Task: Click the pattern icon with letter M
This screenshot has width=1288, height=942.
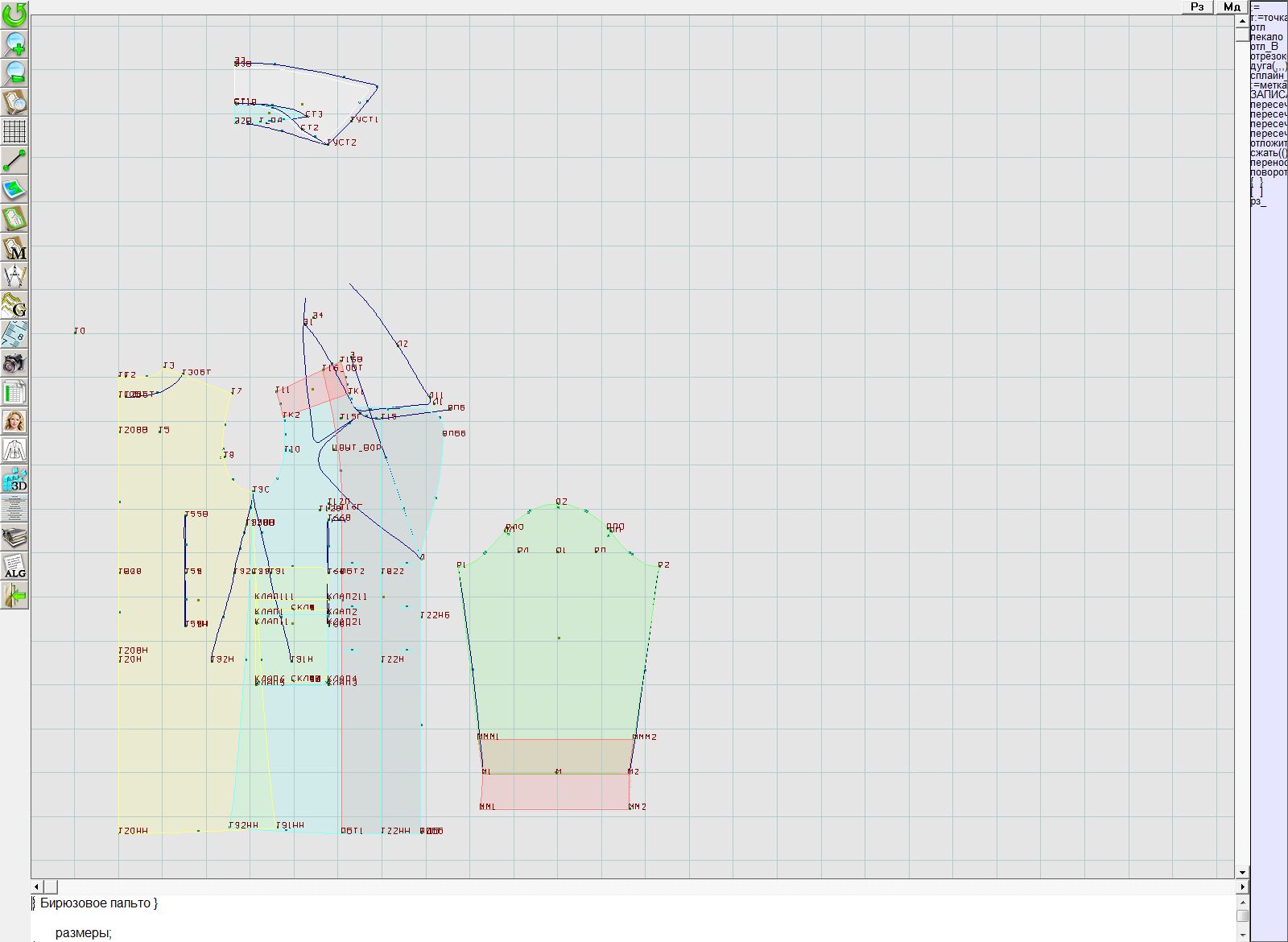Action: 14,247
